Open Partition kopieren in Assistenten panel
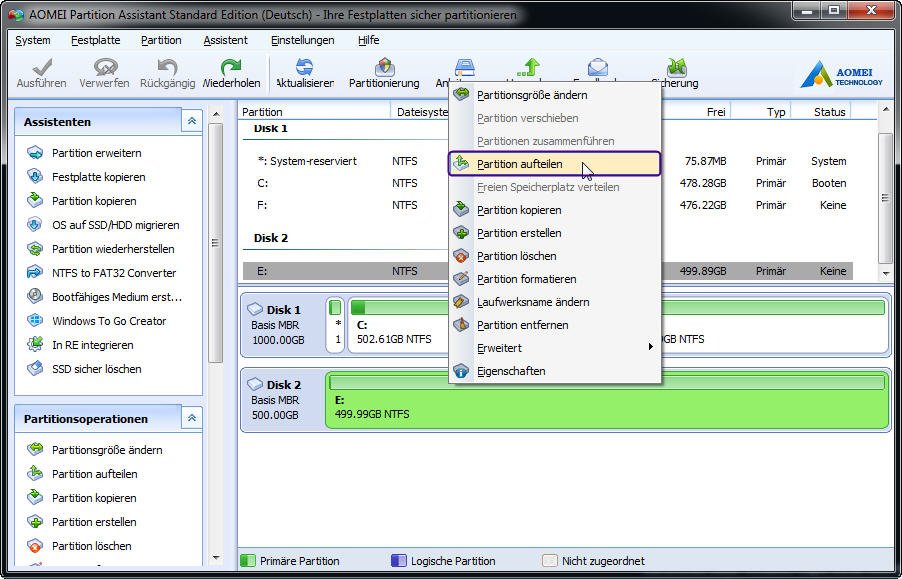This screenshot has height=579, width=902. coord(82,201)
